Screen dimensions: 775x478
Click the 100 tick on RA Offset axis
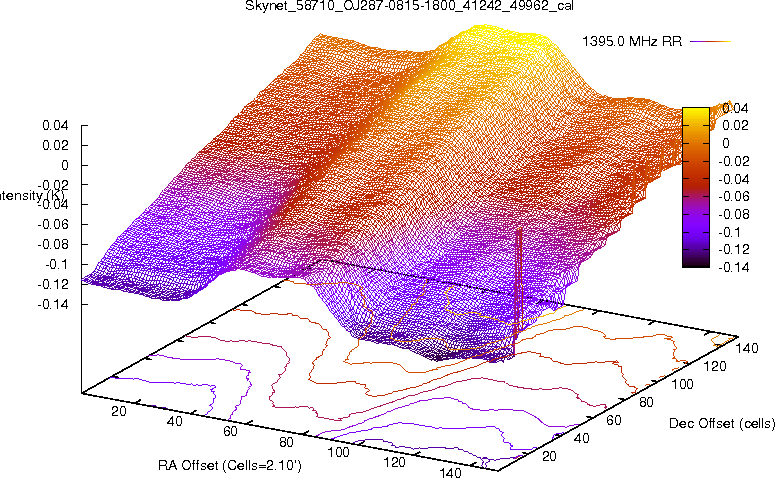point(339,452)
